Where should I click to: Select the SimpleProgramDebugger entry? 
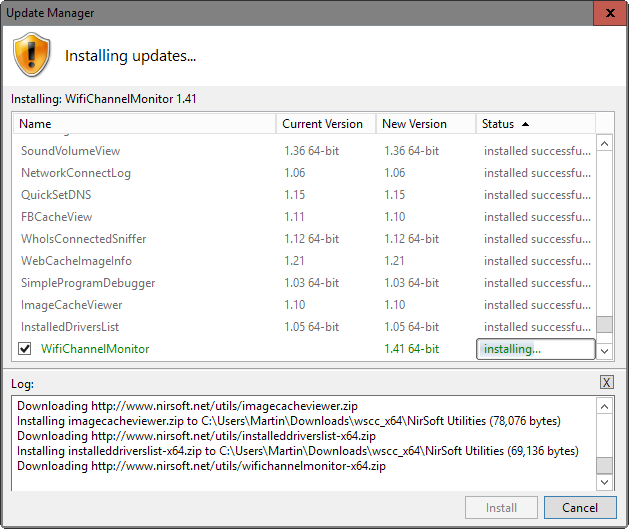pos(305,283)
